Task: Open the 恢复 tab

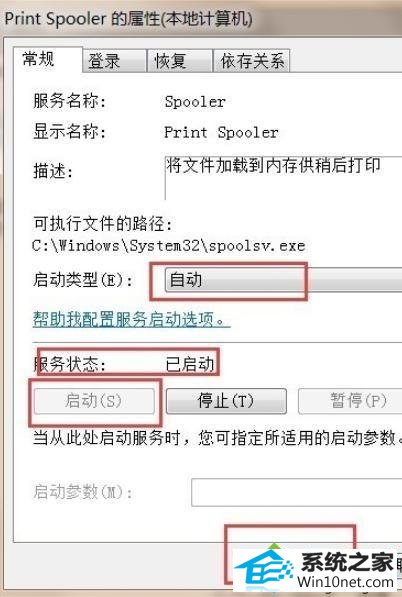Action: pyautogui.click(x=180, y=61)
